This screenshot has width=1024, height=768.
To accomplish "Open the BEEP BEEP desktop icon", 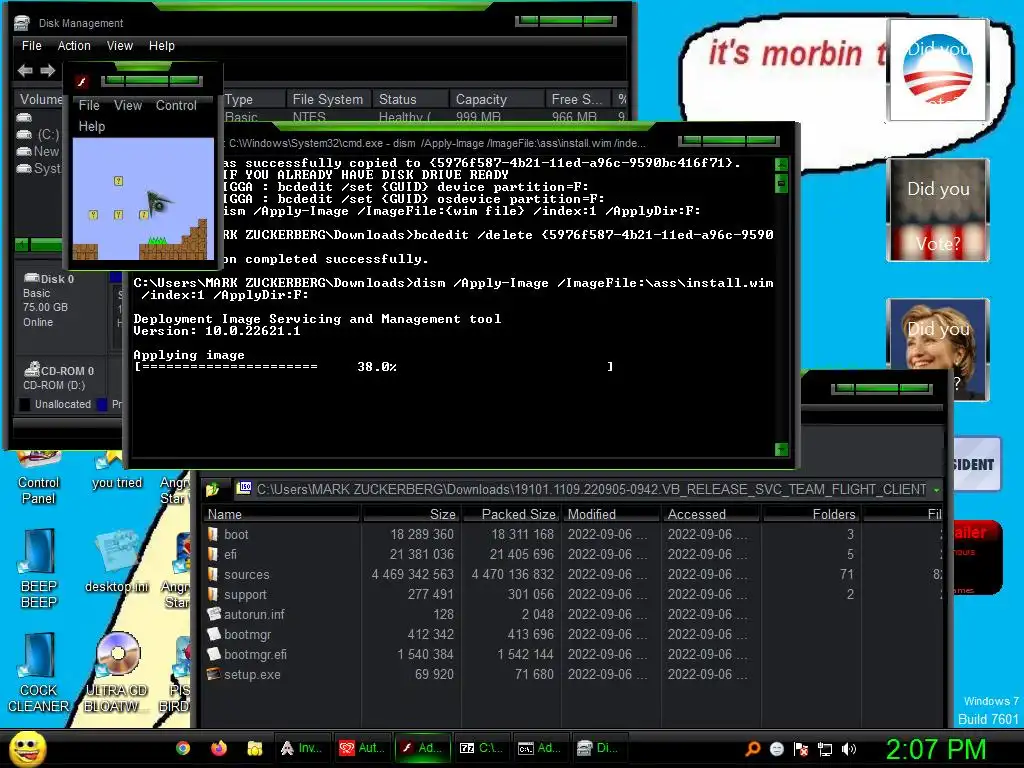I will pyautogui.click(x=39, y=569).
